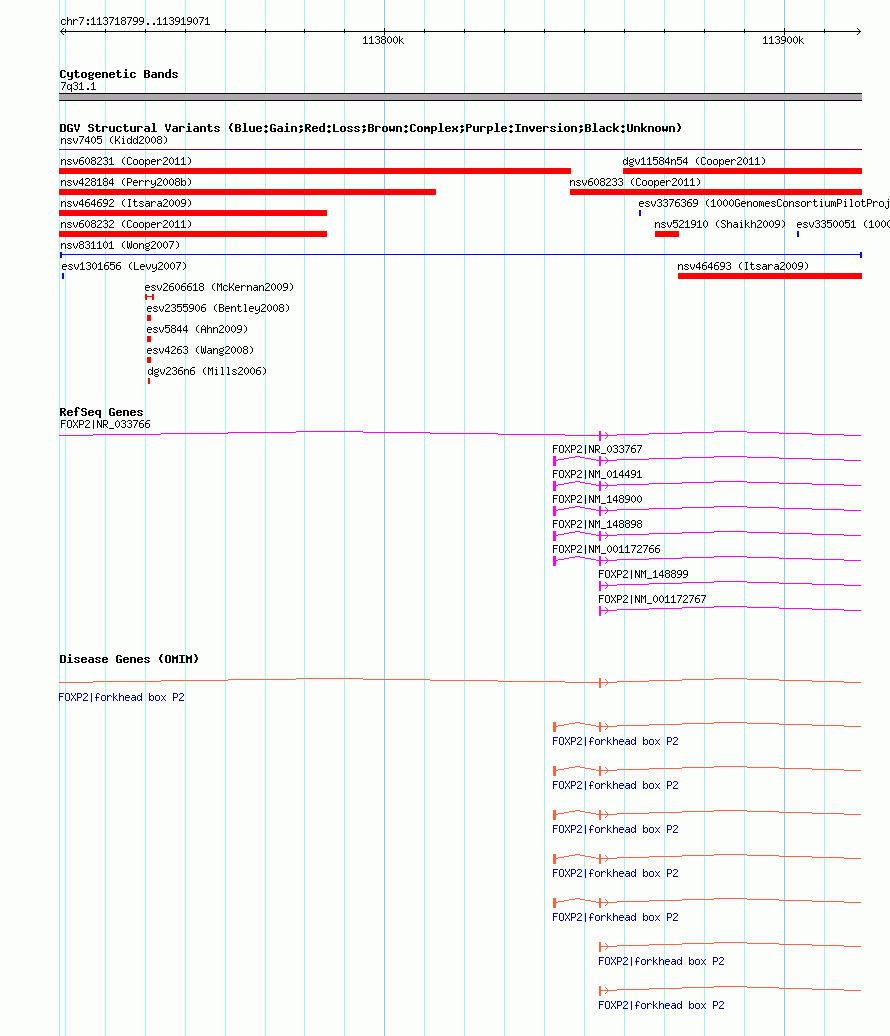Click the FOXP2|NM_148900 transcript label
Image resolution: width=890 pixels, height=1036 pixels.
point(597,500)
